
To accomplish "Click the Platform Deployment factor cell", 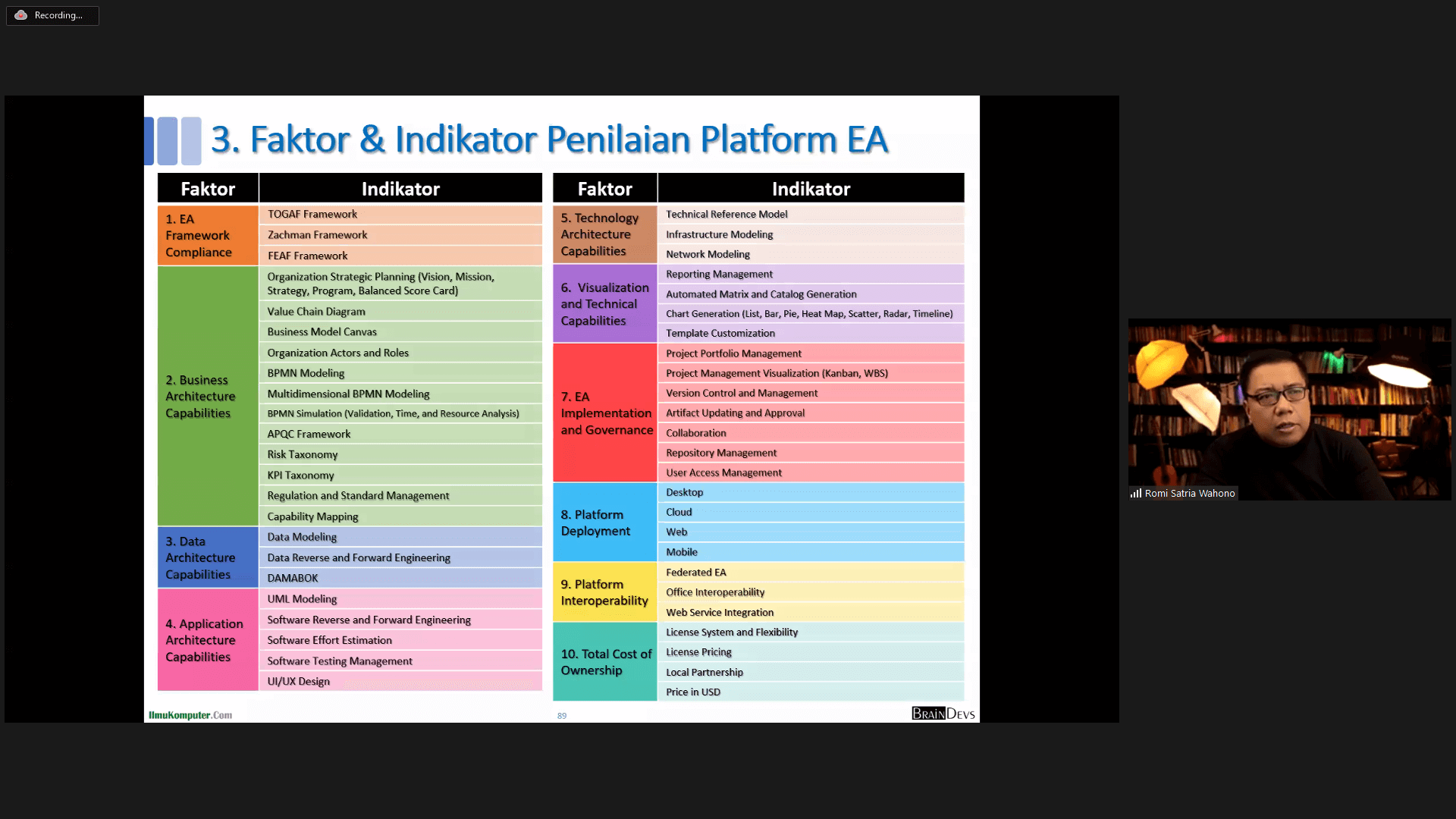I will coord(604,522).
